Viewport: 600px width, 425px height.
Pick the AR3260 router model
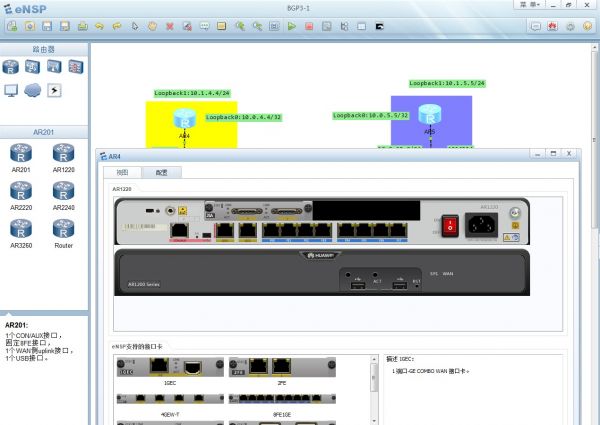coord(21,233)
